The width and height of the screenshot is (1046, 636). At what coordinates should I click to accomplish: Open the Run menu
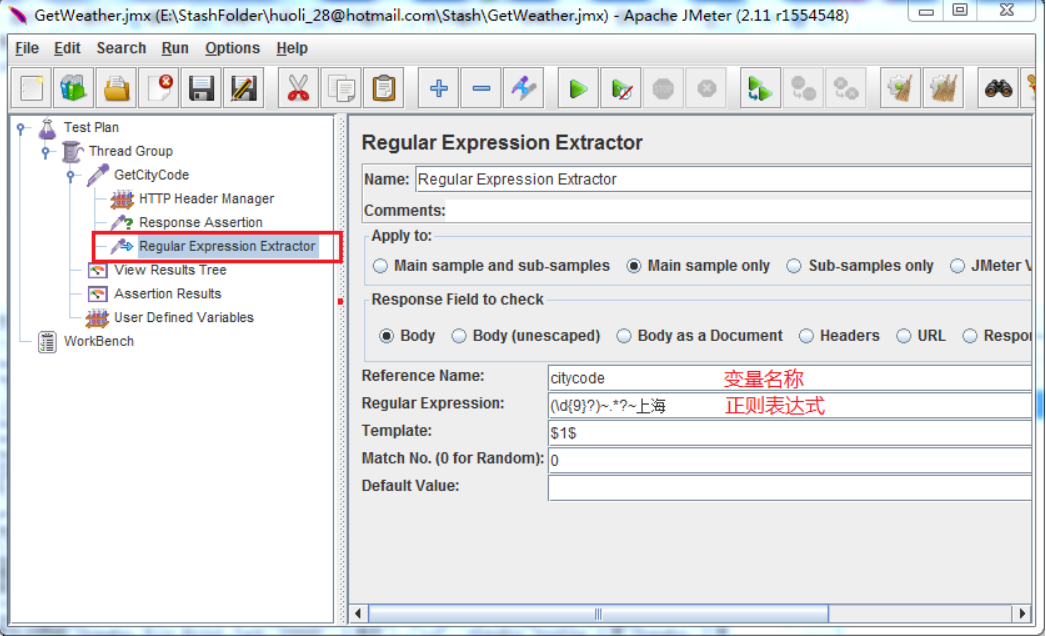click(175, 48)
